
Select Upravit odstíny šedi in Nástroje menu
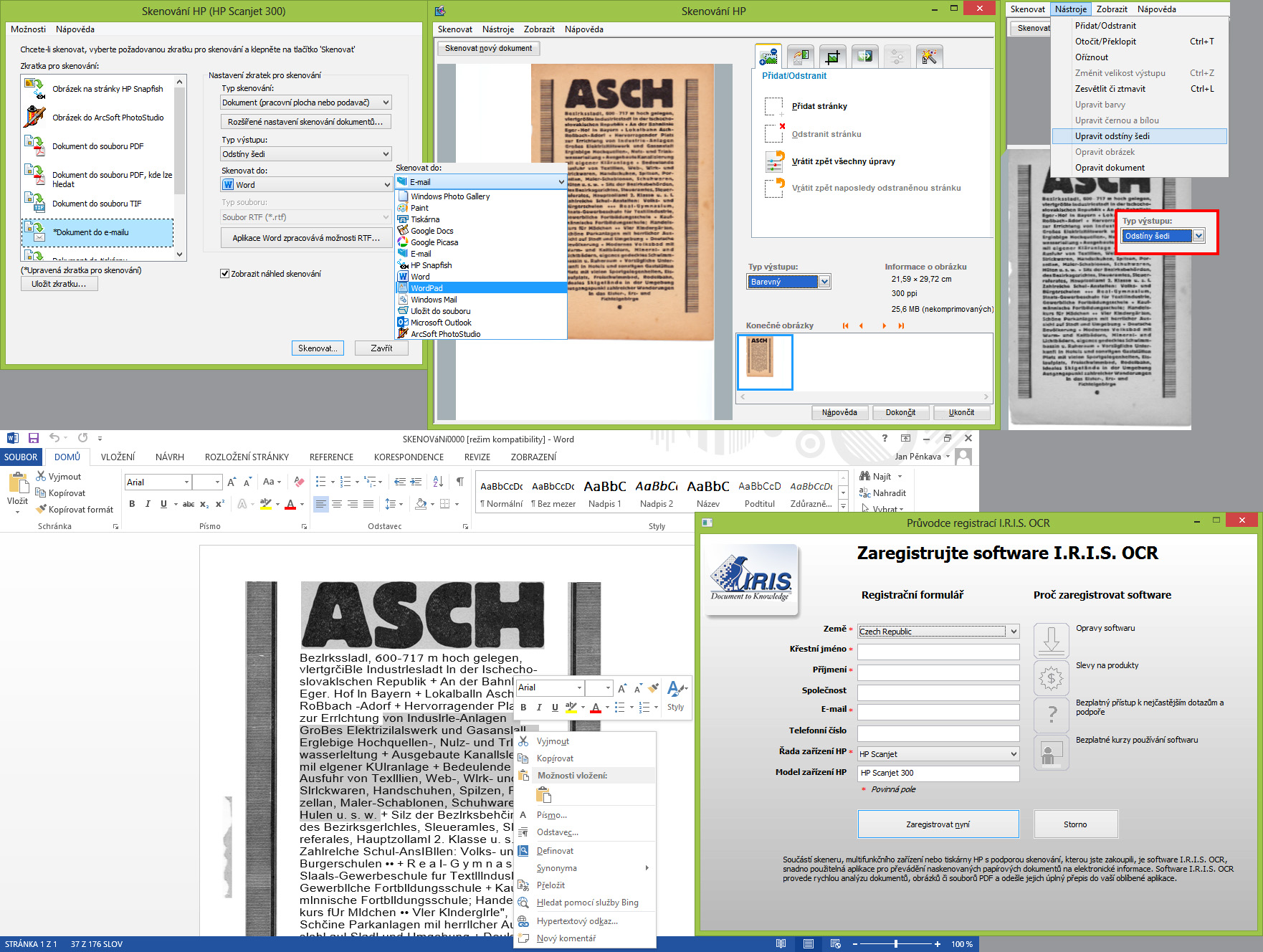(x=1139, y=136)
